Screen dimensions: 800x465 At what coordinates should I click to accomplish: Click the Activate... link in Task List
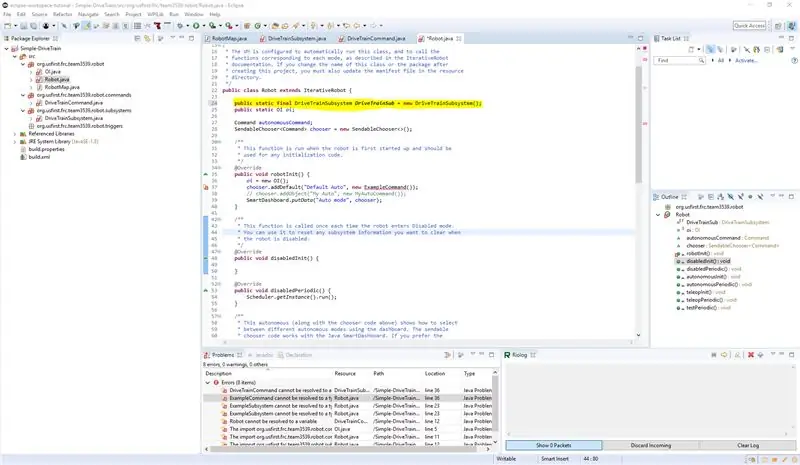[746, 60]
